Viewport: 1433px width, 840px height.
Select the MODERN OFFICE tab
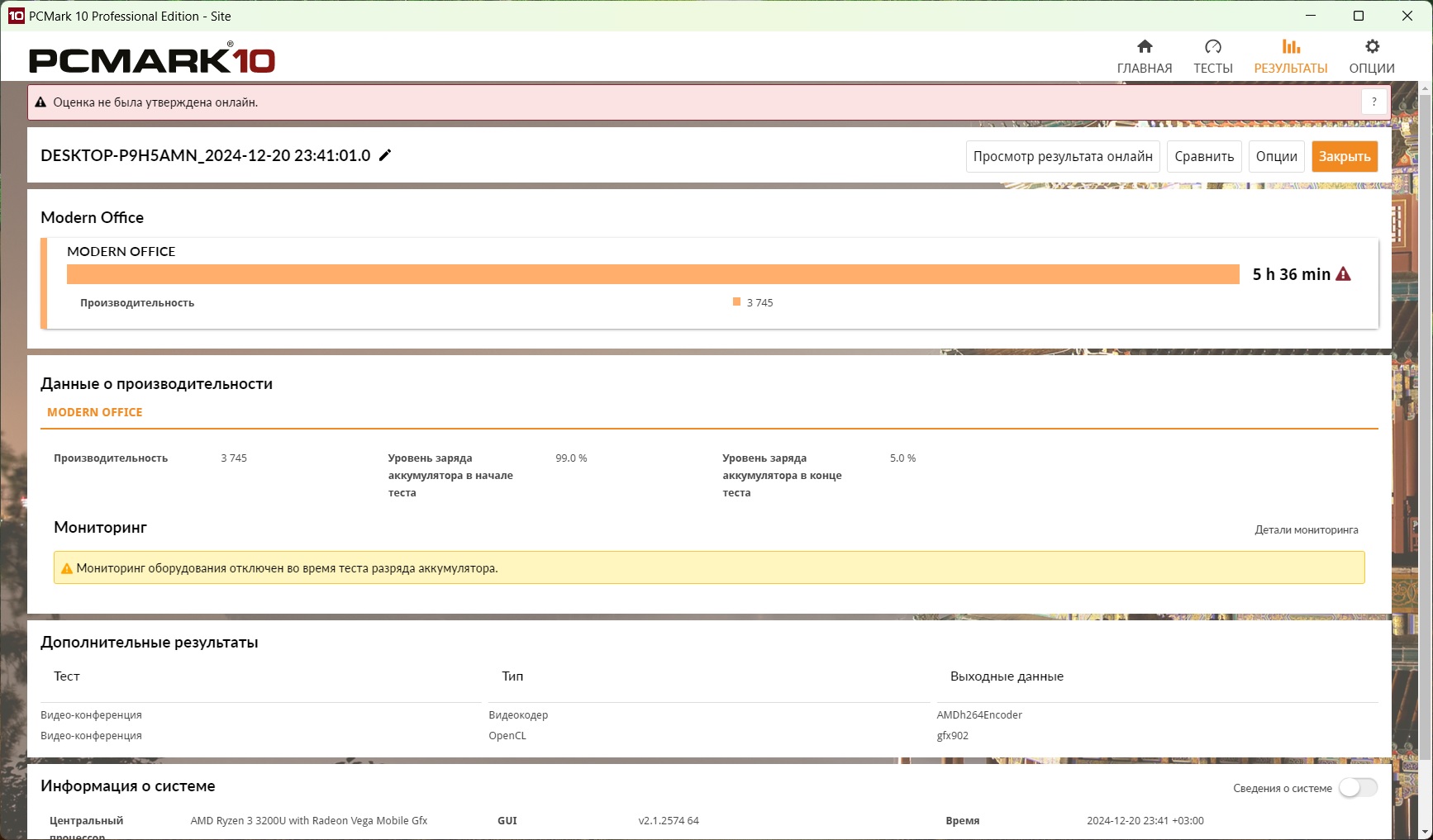click(95, 412)
